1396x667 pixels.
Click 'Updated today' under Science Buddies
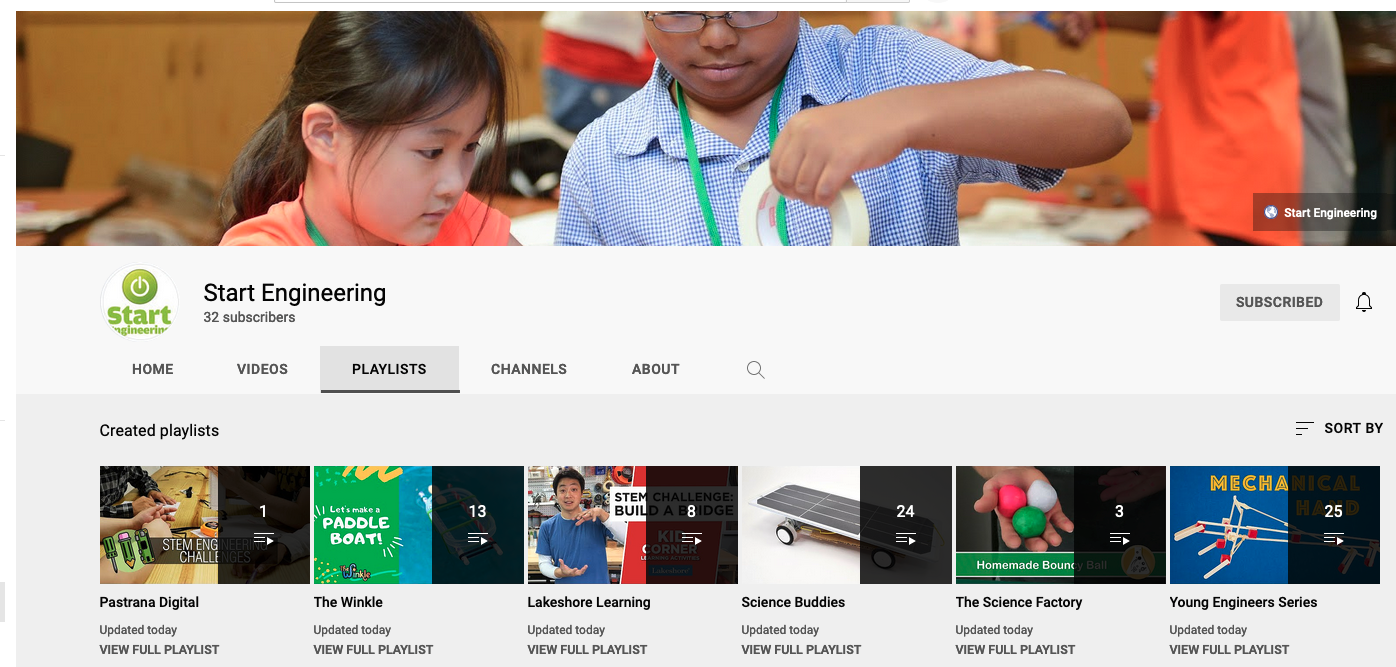pos(780,630)
